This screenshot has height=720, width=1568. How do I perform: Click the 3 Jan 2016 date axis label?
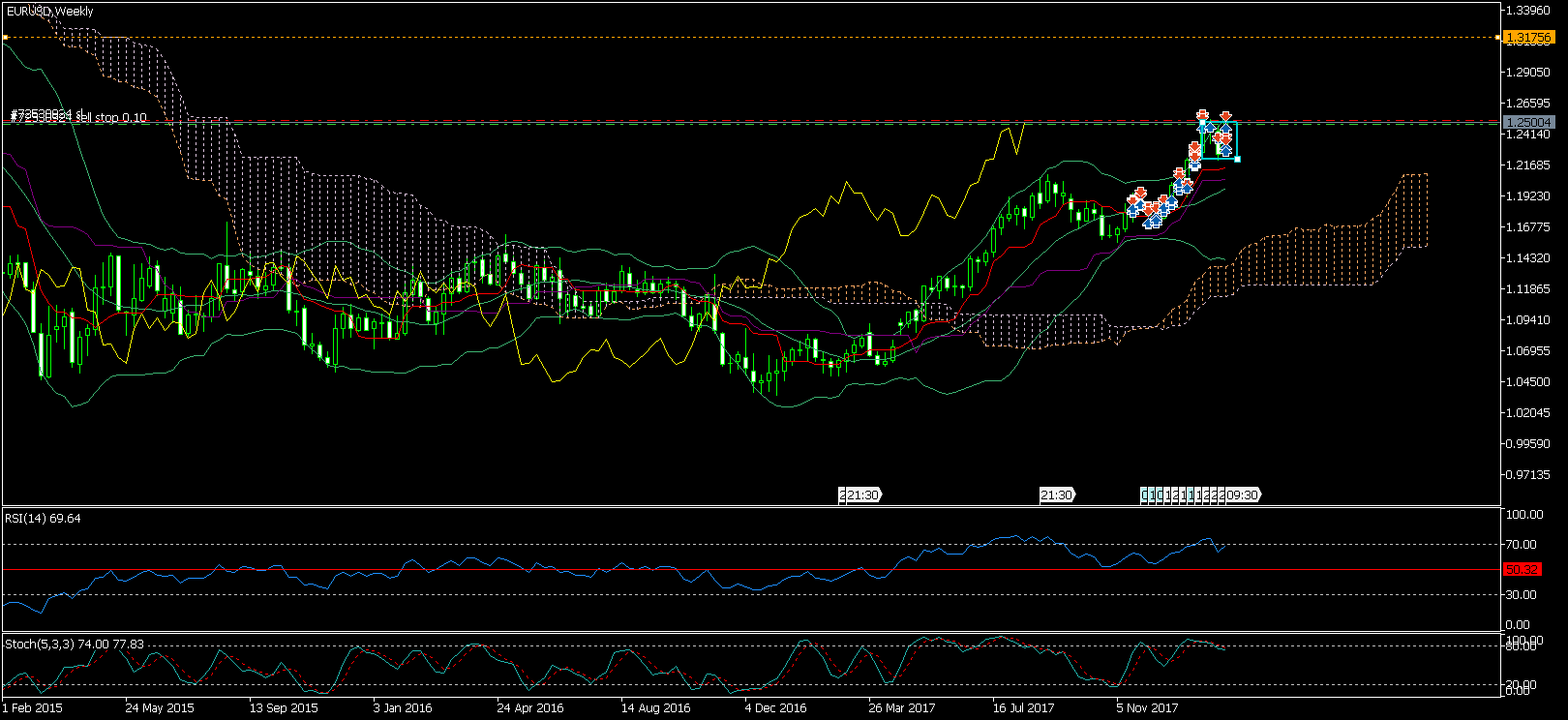tap(403, 708)
